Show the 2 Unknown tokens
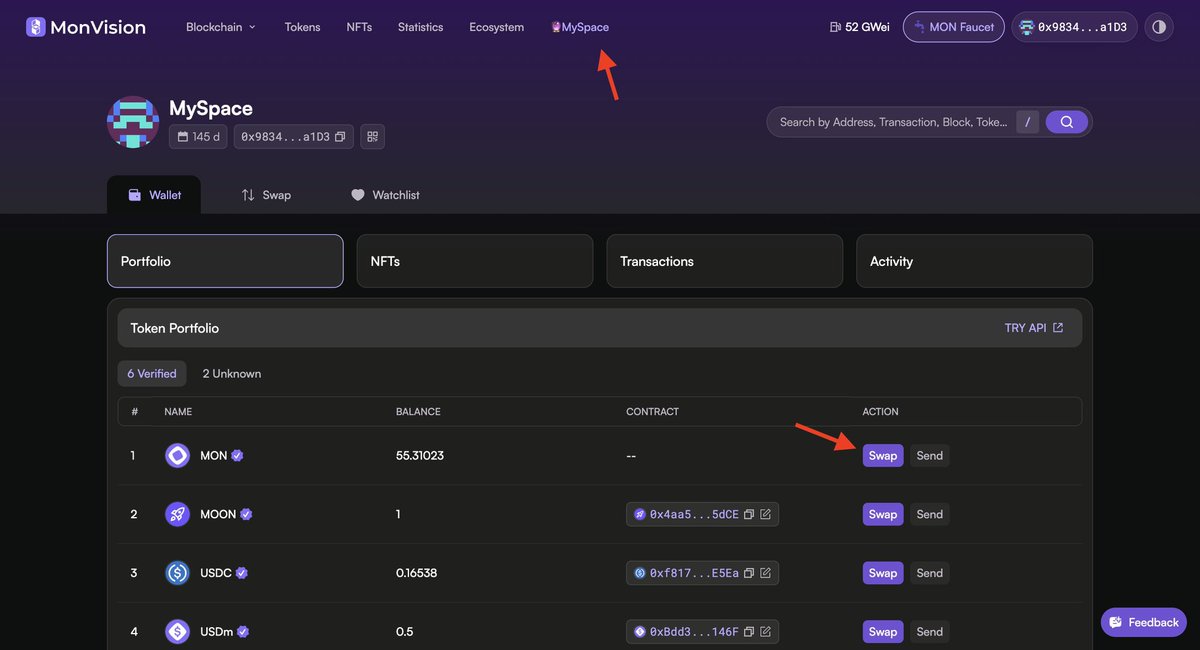Viewport: 1200px width, 650px height. coord(232,373)
